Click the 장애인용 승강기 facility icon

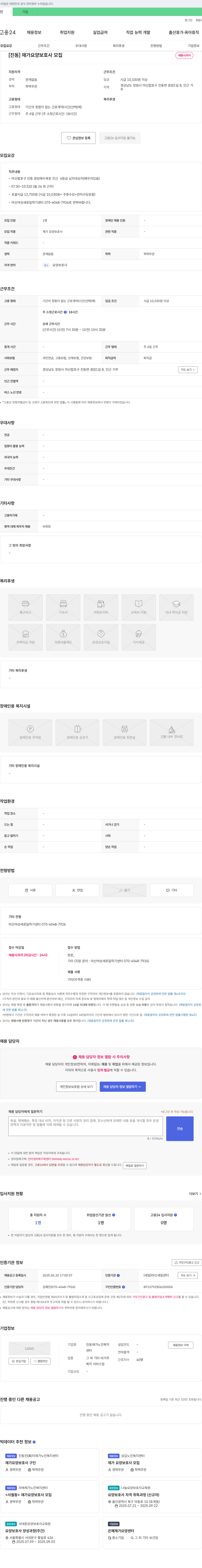[77, 729]
